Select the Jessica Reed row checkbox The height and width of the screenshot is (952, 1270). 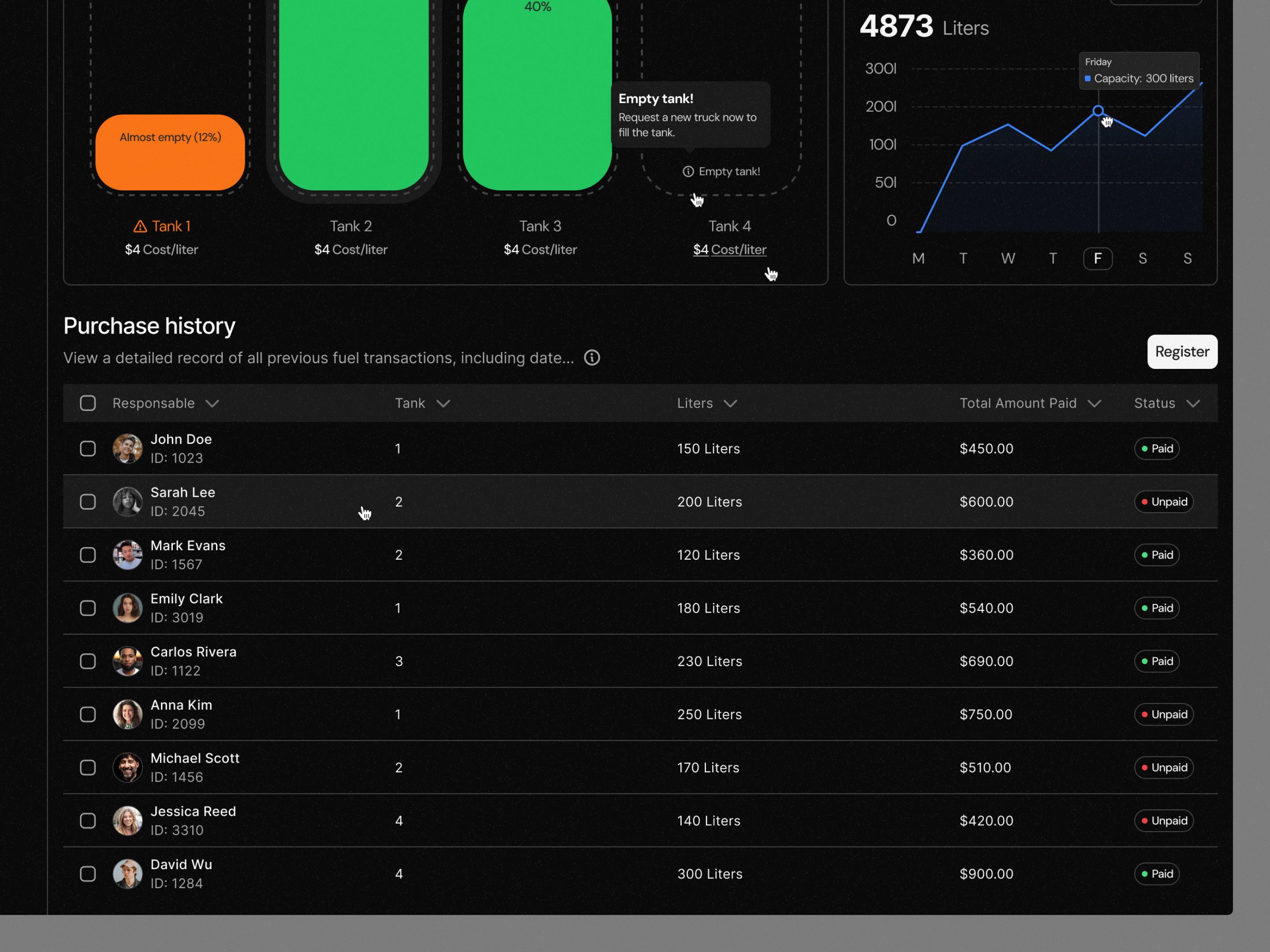88,821
